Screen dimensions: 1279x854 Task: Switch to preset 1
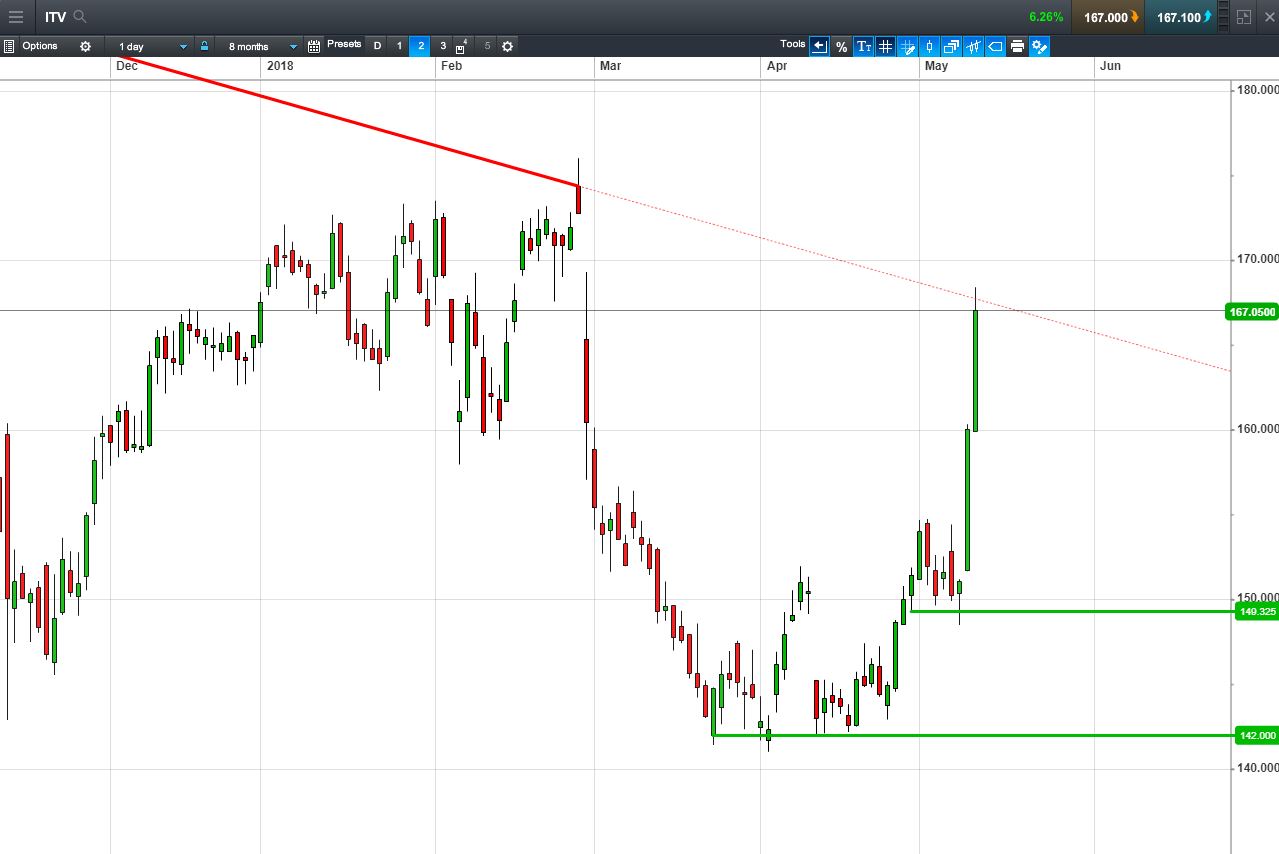click(399, 46)
